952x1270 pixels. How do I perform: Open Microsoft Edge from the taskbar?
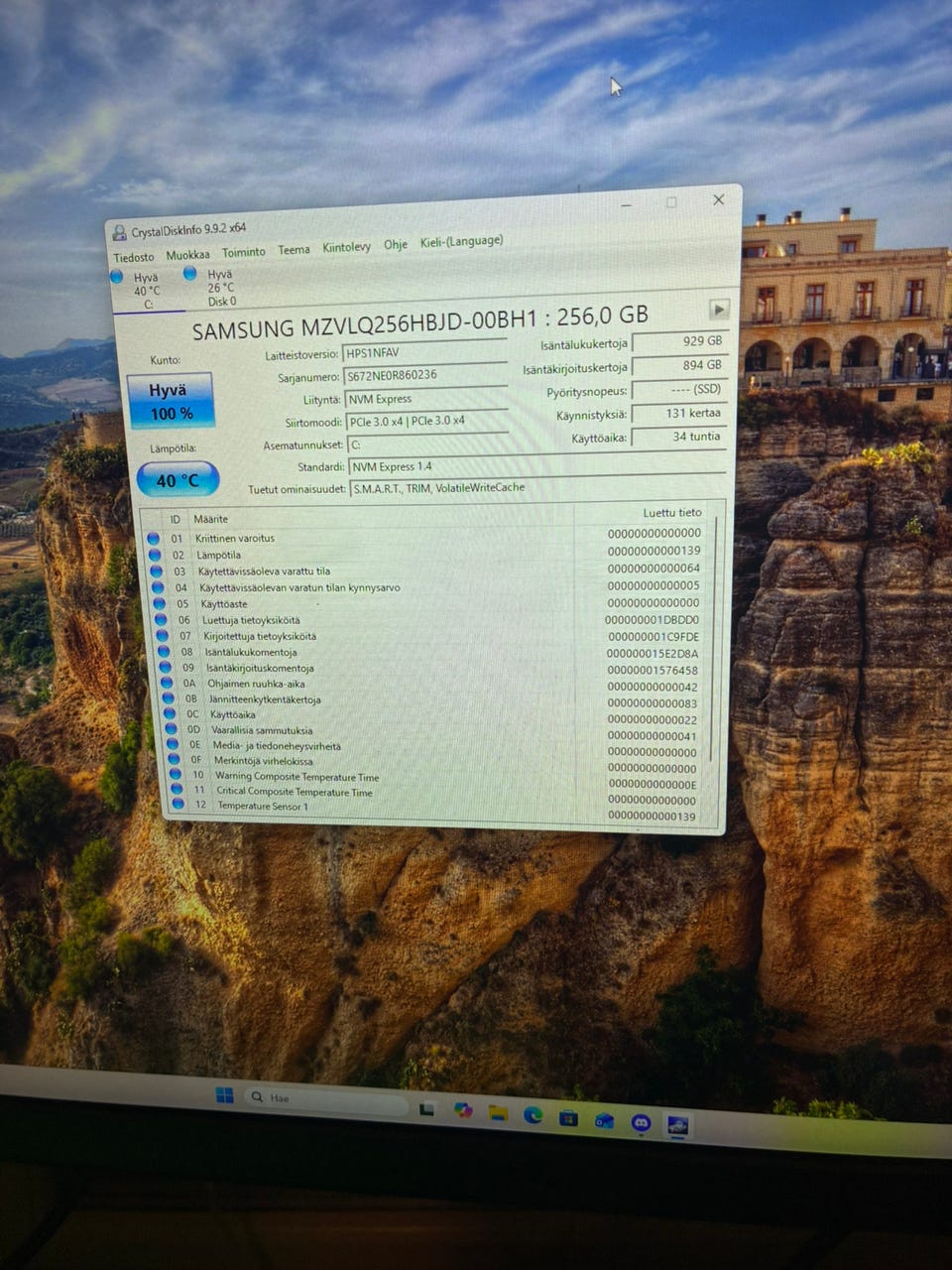[x=533, y=1114]
